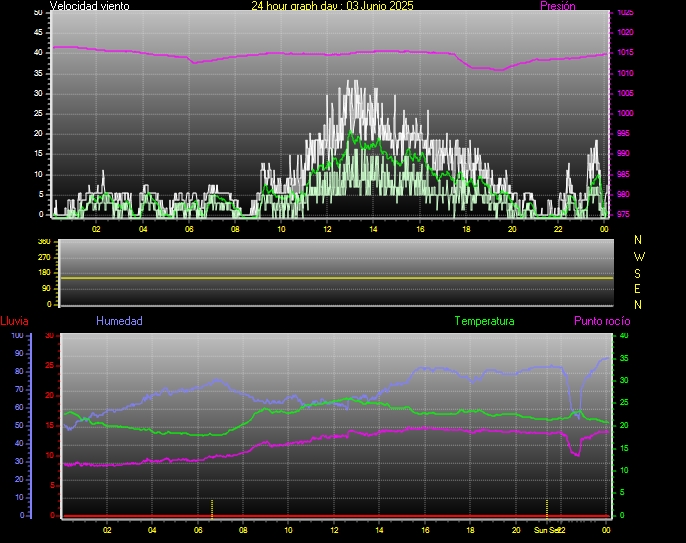Click the pressure axis value 975
The width and height of the screenshot is (686, 543).
click(623, 214)
